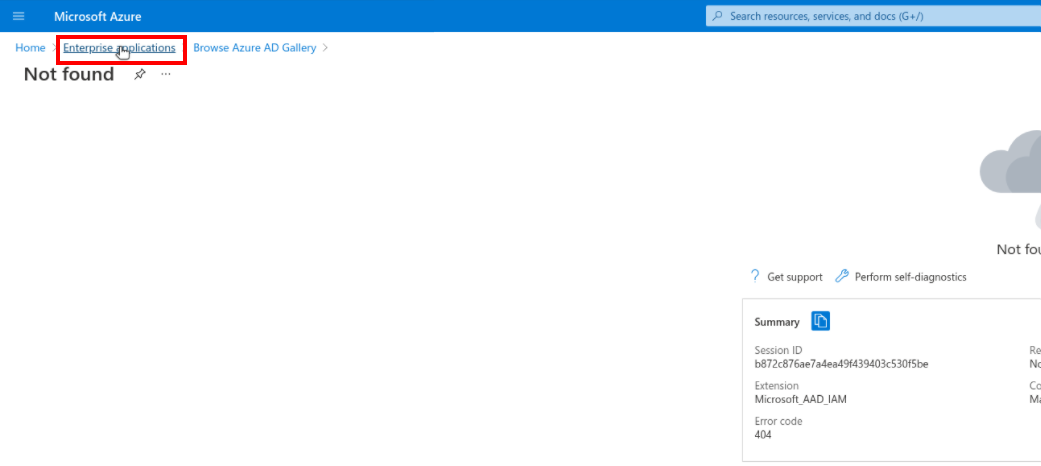
Task: Click the self-diagnostics wrench icon
Action: tap(842, 276)
